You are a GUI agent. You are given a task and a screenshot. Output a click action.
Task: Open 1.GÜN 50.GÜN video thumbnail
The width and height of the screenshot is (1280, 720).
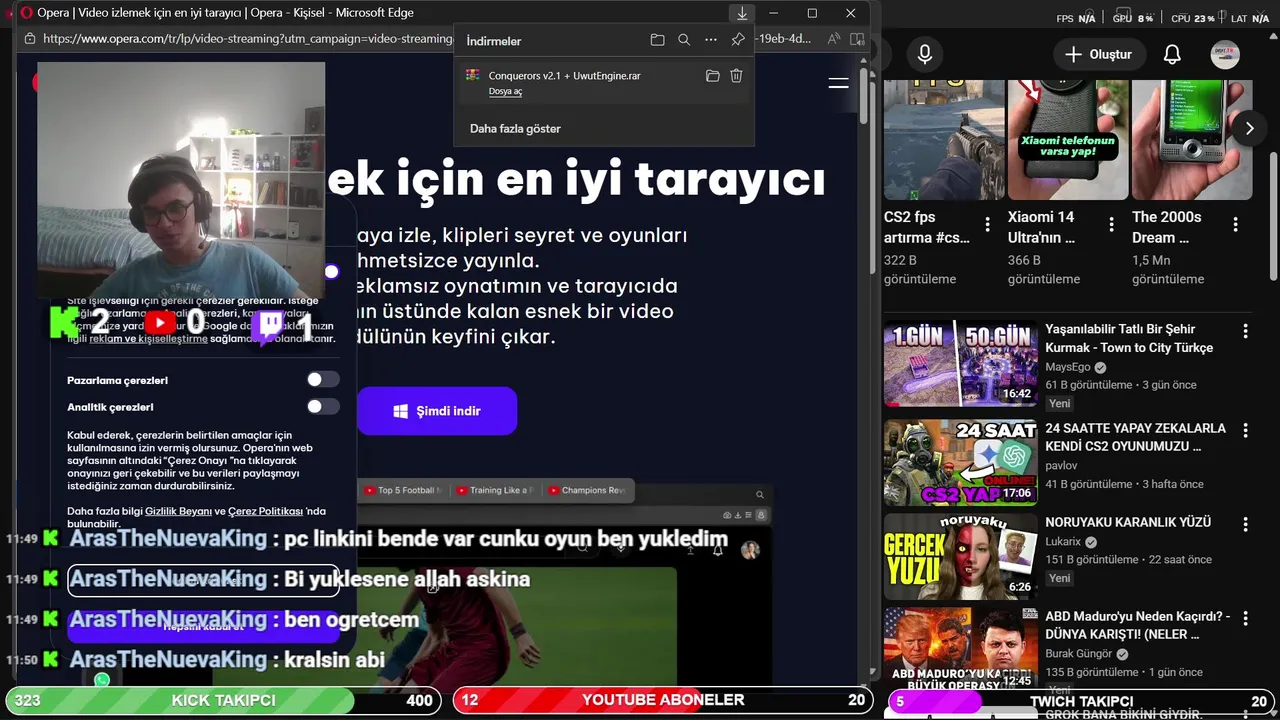[960, 363]
